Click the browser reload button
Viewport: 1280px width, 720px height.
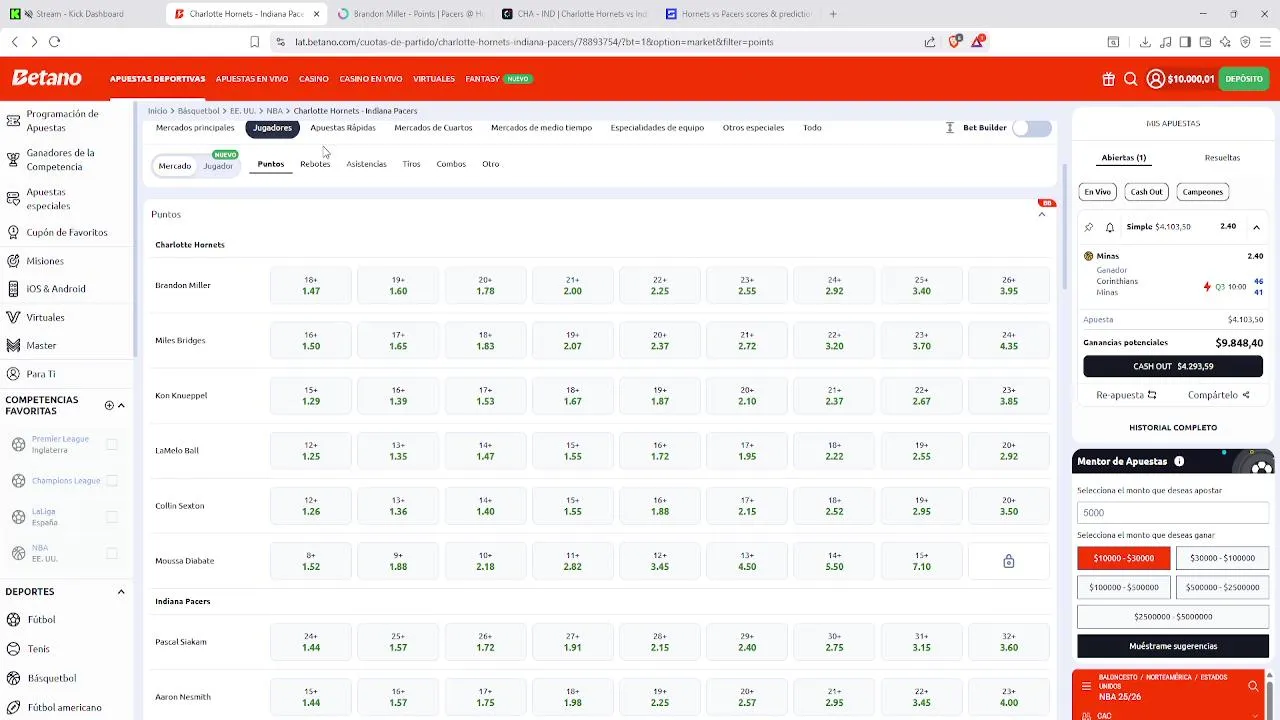coord(54,42)
